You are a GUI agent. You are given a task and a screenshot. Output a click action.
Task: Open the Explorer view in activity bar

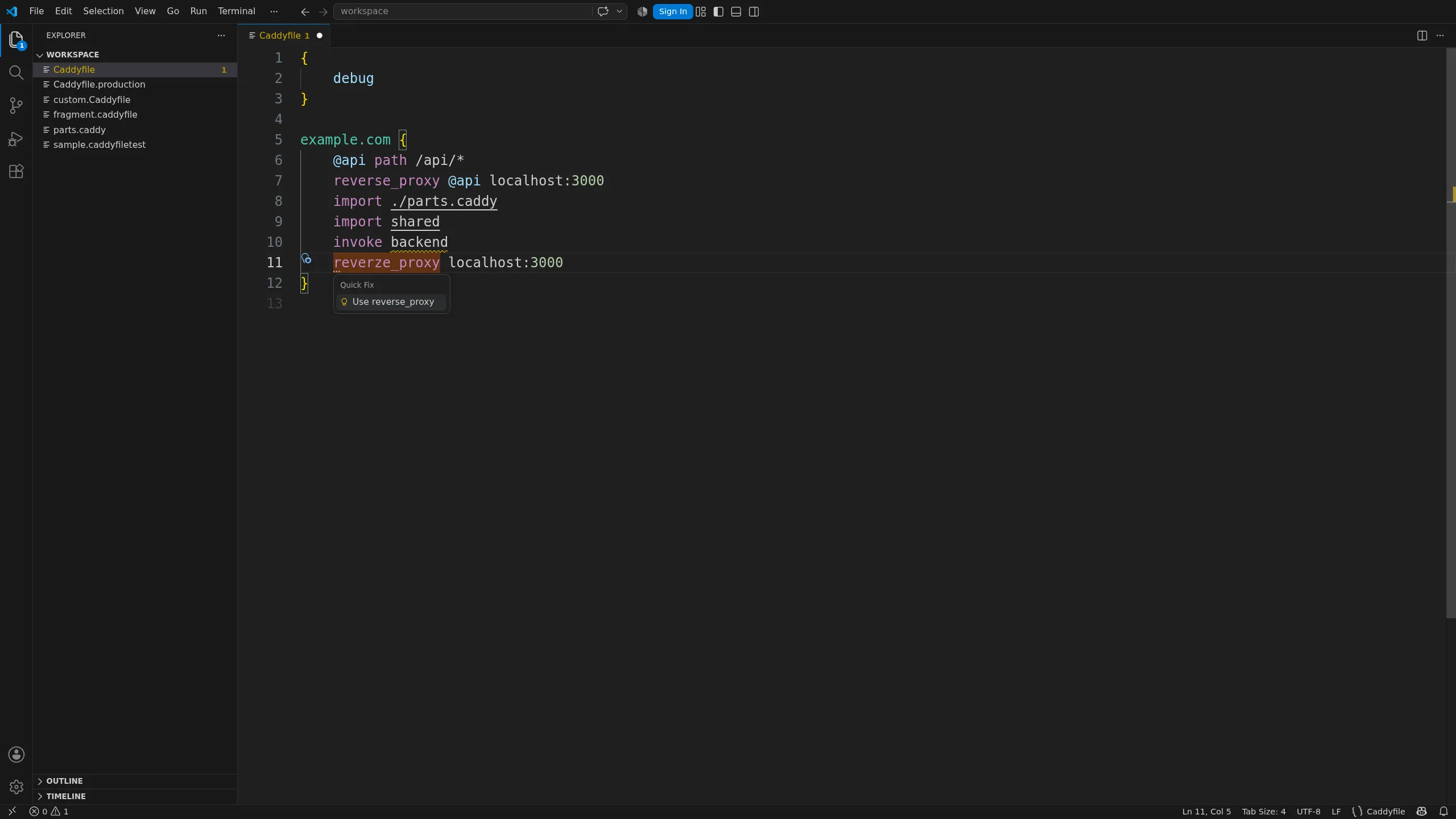click(x=16, y=40)
